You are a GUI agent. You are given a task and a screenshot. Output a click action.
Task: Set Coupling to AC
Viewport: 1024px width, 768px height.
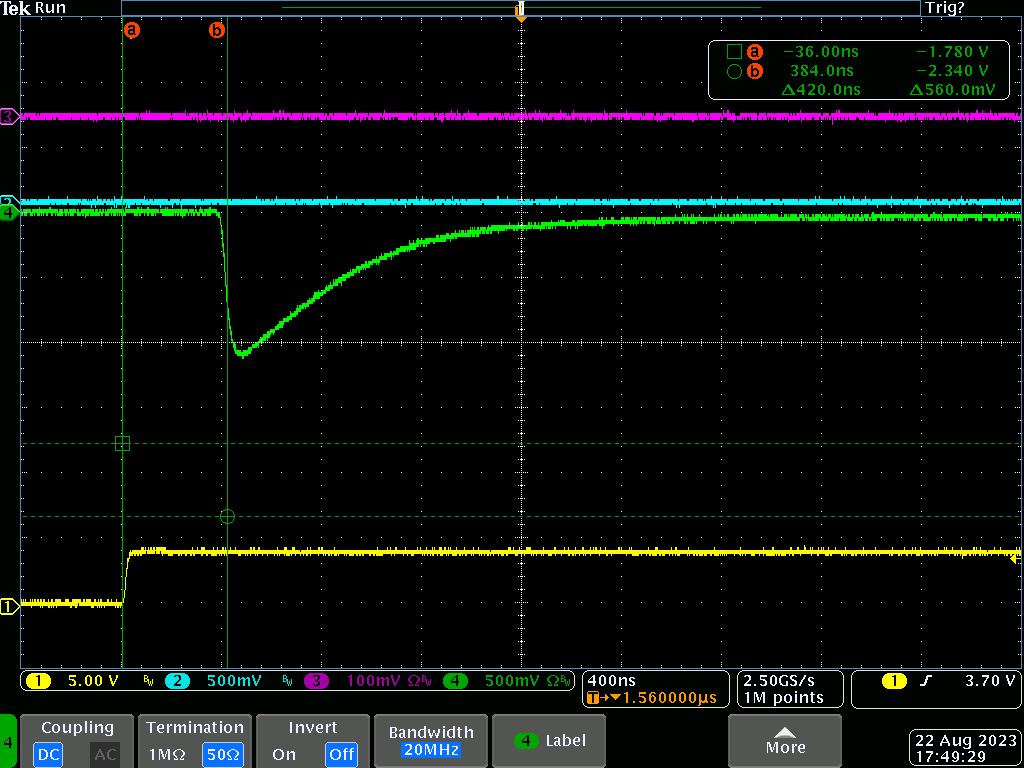pyautogui.click(x=105, y=754)
